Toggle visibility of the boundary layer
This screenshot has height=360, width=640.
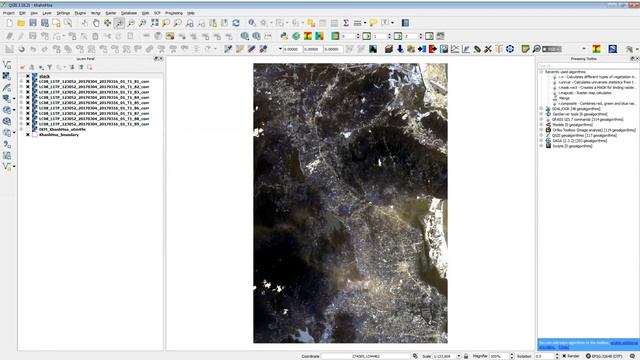tap(28, 135)
